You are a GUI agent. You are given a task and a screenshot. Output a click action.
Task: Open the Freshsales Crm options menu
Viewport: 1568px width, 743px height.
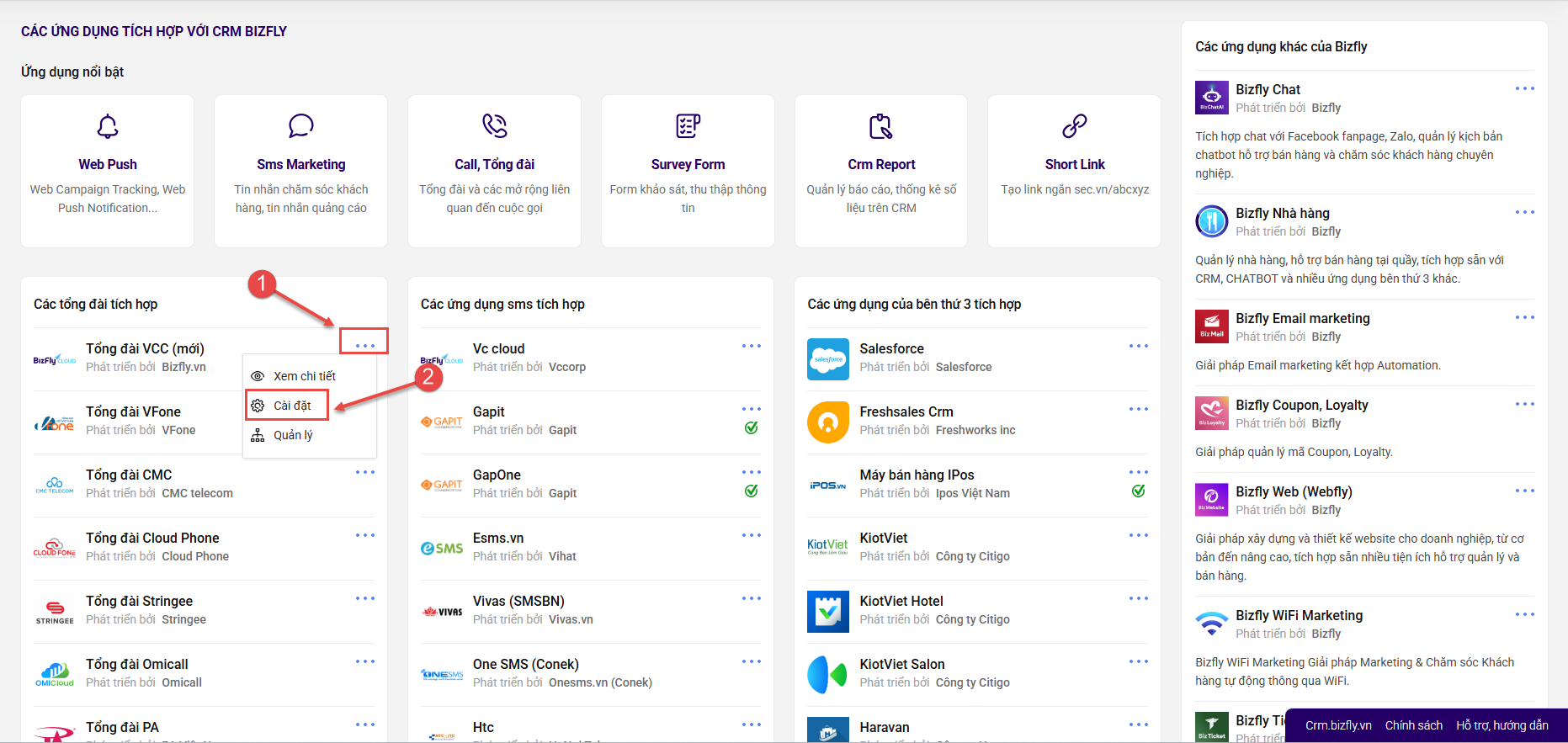[x=1139, y=409]
